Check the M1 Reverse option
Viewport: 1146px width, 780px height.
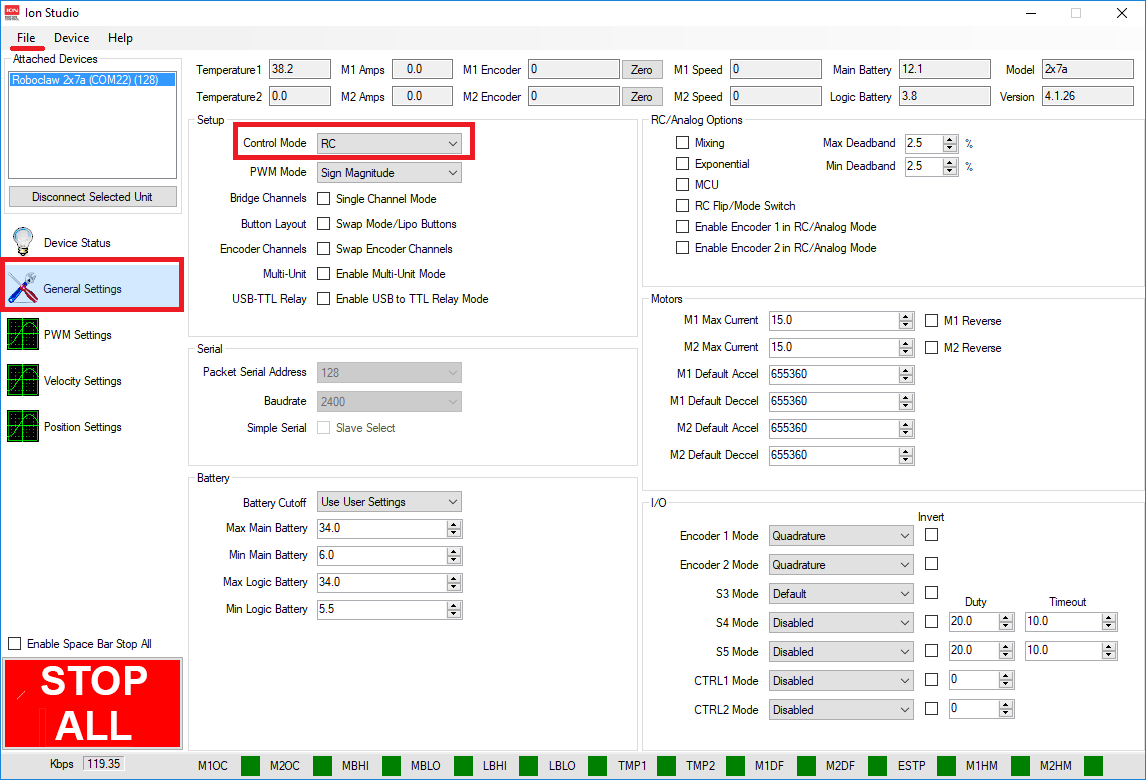click(932, 321)
